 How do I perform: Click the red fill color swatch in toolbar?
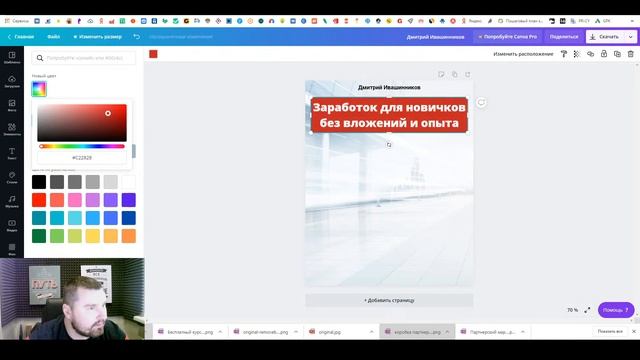[x=153, y=54]
